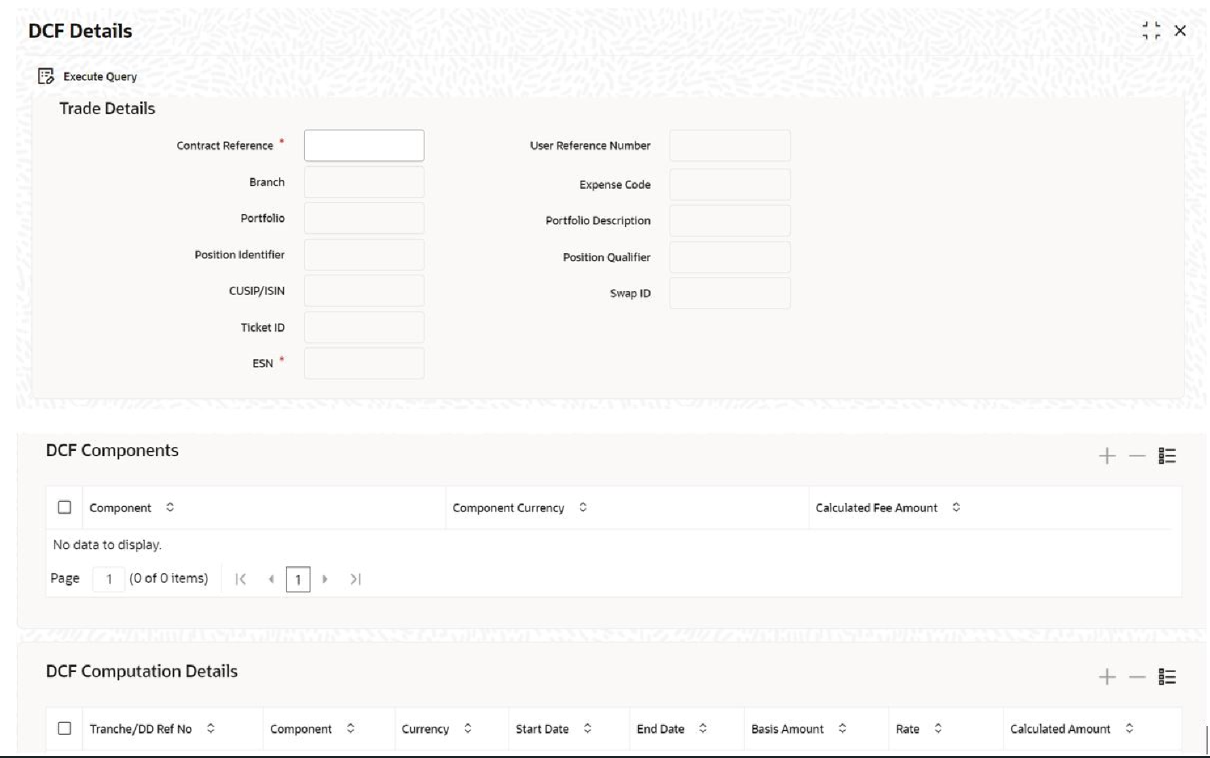Sort by Currency column
Viewport: 1210px width, 758px height.
[468, 729]
